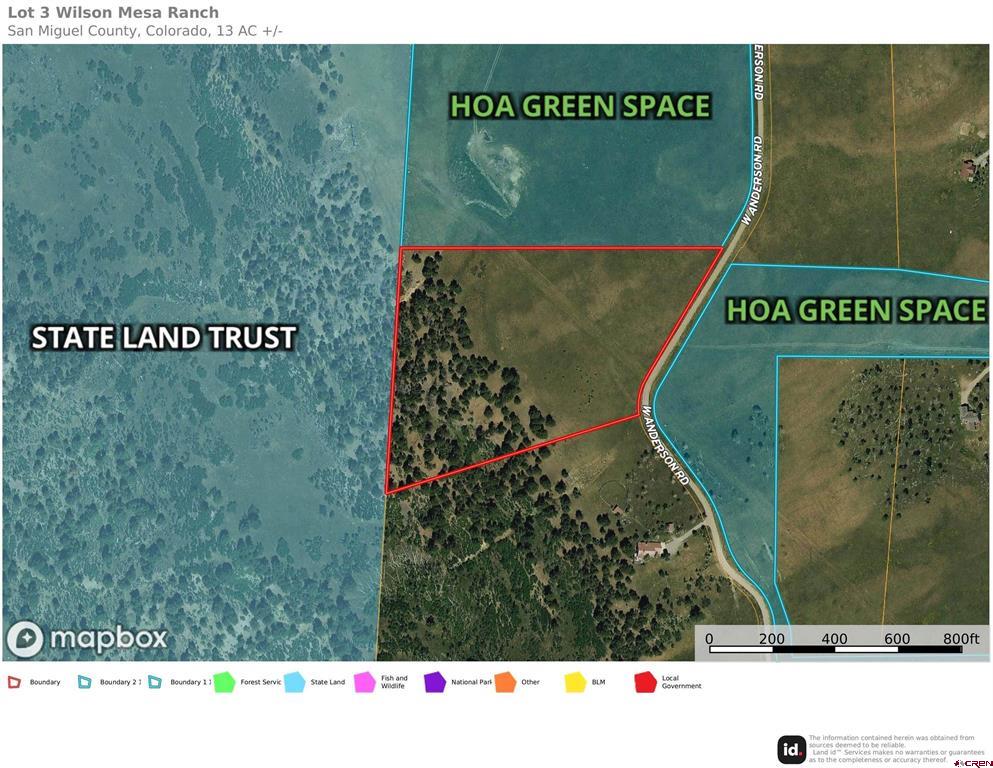This screenshot has height=768, width=993.
Task: Click the W Anderson Rd label below the lot corner
Action: click(x=667, y=446)
